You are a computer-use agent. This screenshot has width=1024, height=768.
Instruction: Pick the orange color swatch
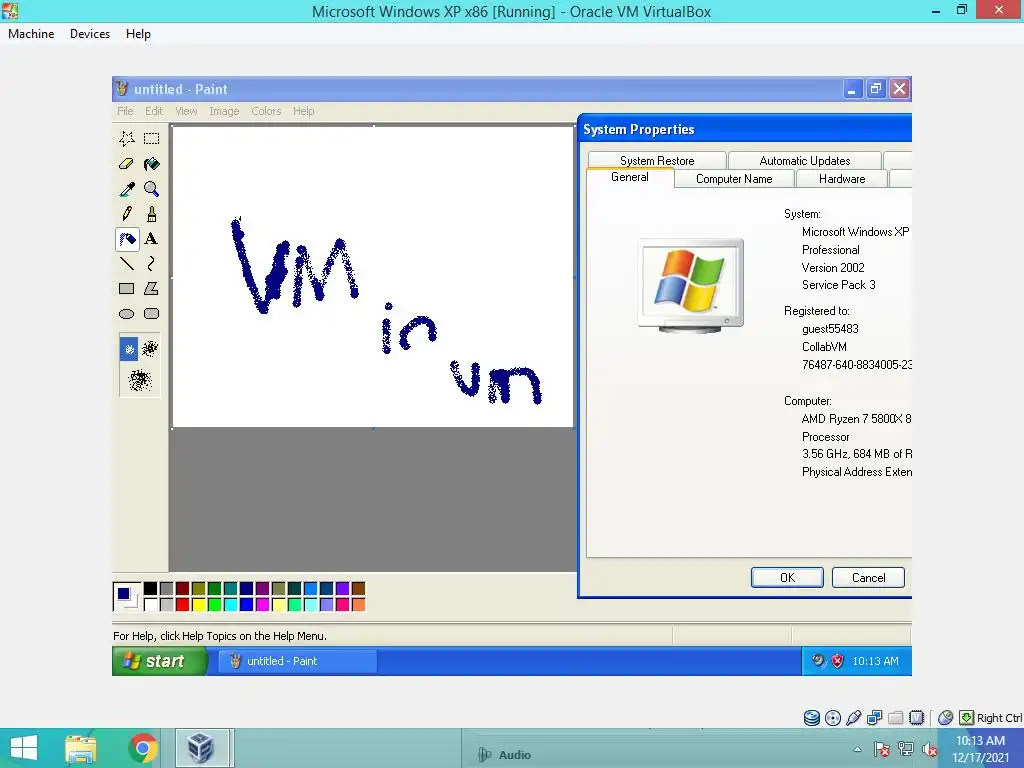(359, 605)
